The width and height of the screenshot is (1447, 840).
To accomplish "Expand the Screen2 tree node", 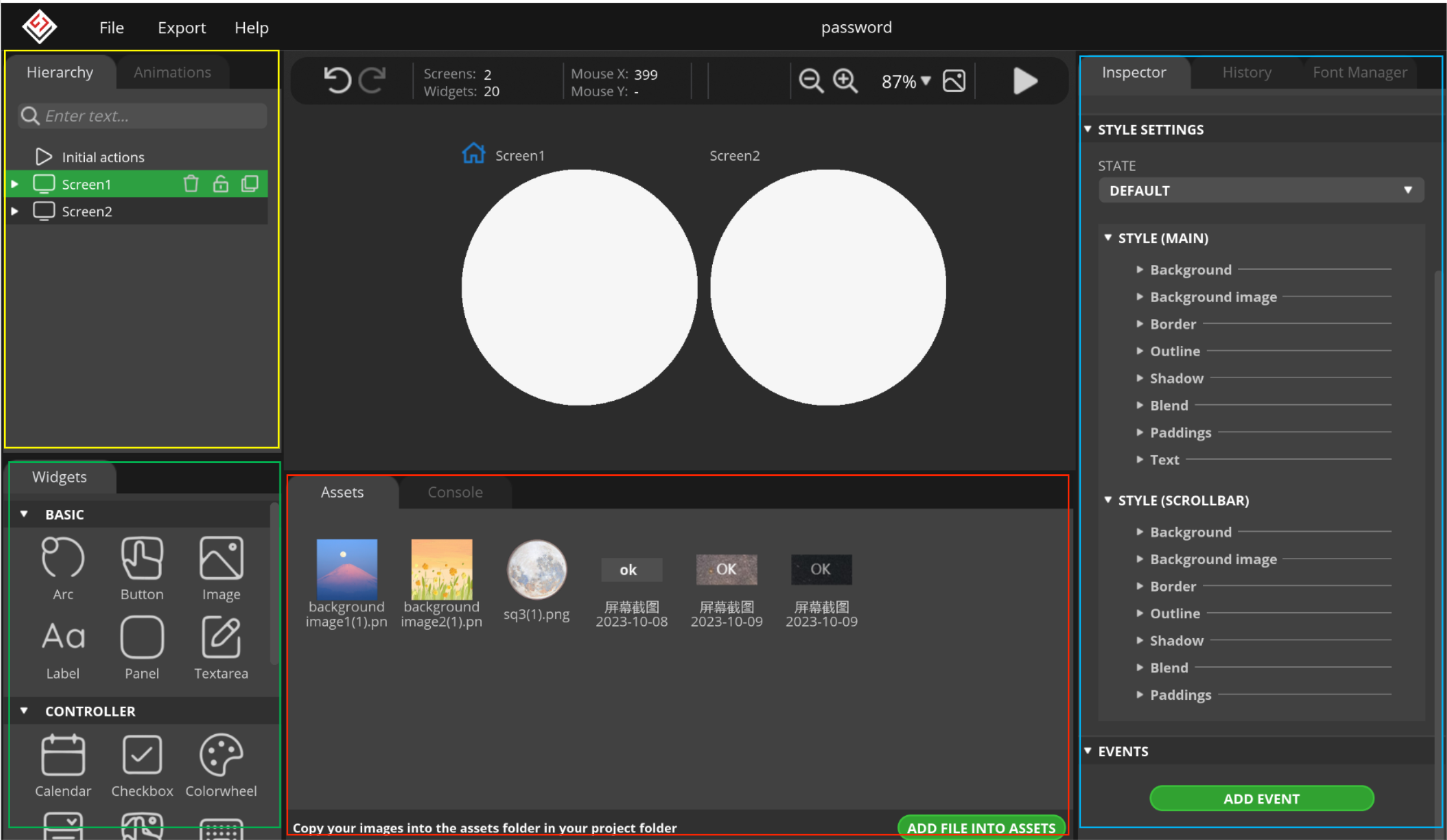I will pyautogui.click(x=15, y=211).
